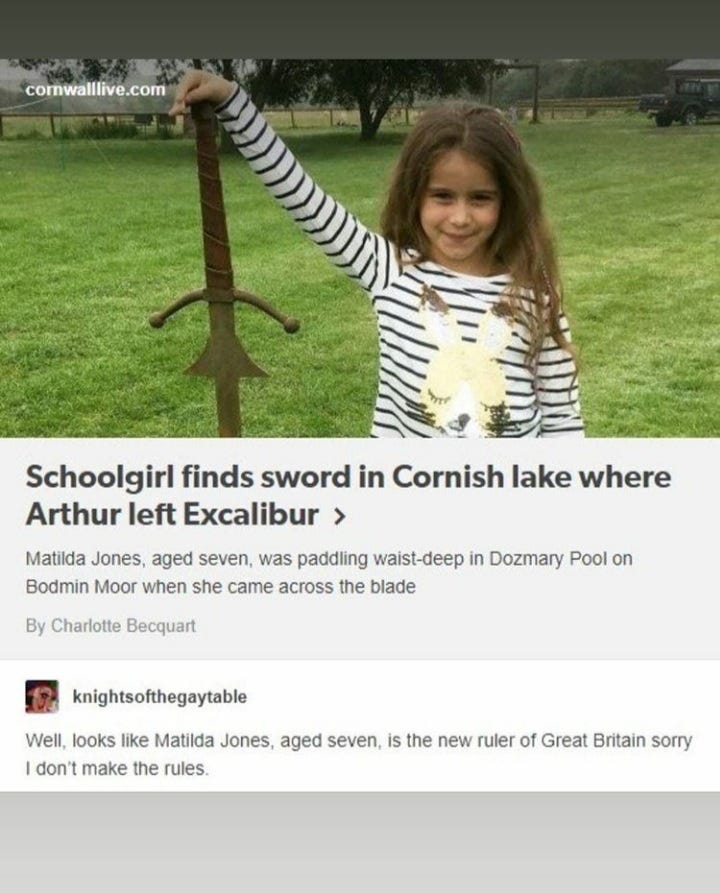Click summary line starting with Bodmin Moor
Screen dimensions: 720x893
click(x=220, y=587)
